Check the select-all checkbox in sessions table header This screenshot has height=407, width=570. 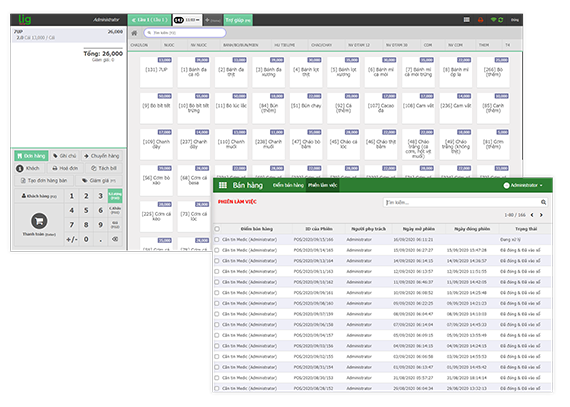click(x=217, y=229)
